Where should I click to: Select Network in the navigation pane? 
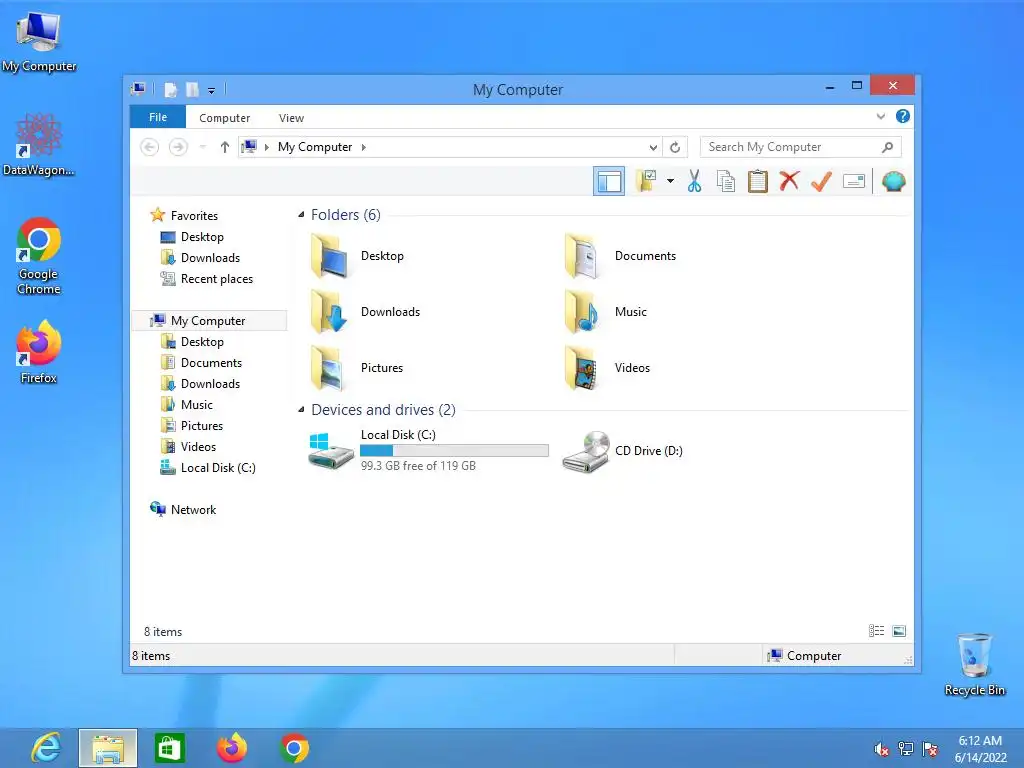pyautogui.click(x=193, y=509)
